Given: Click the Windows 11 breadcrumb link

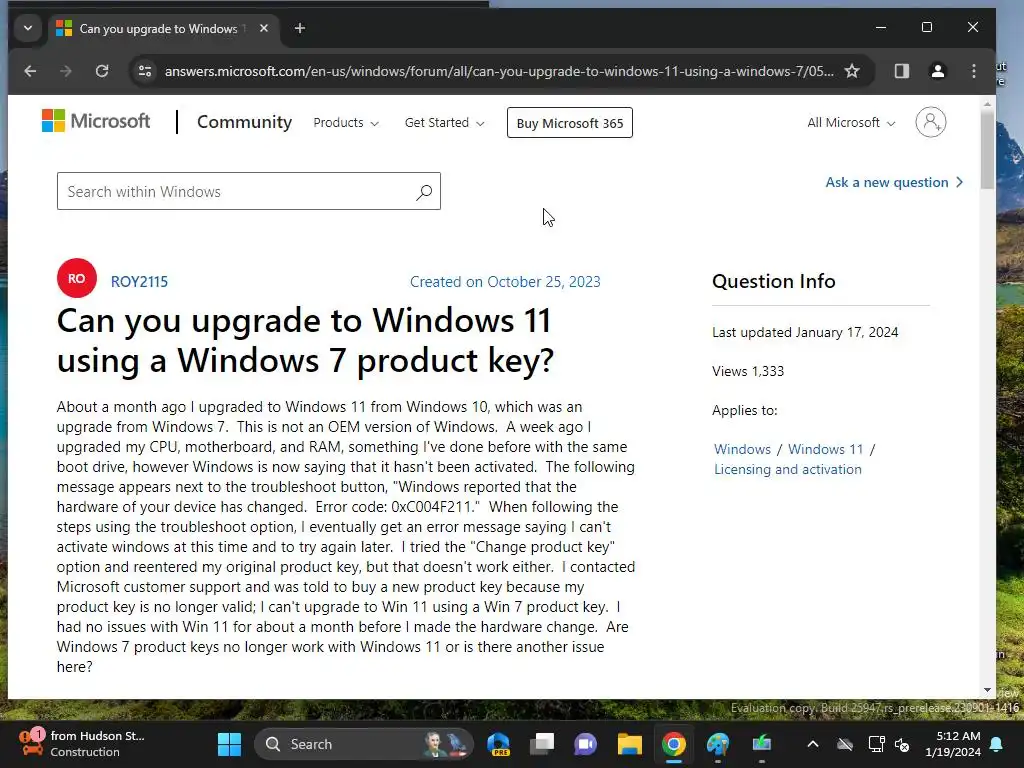Looking at the screenshot, I should (x=825, y=449).
